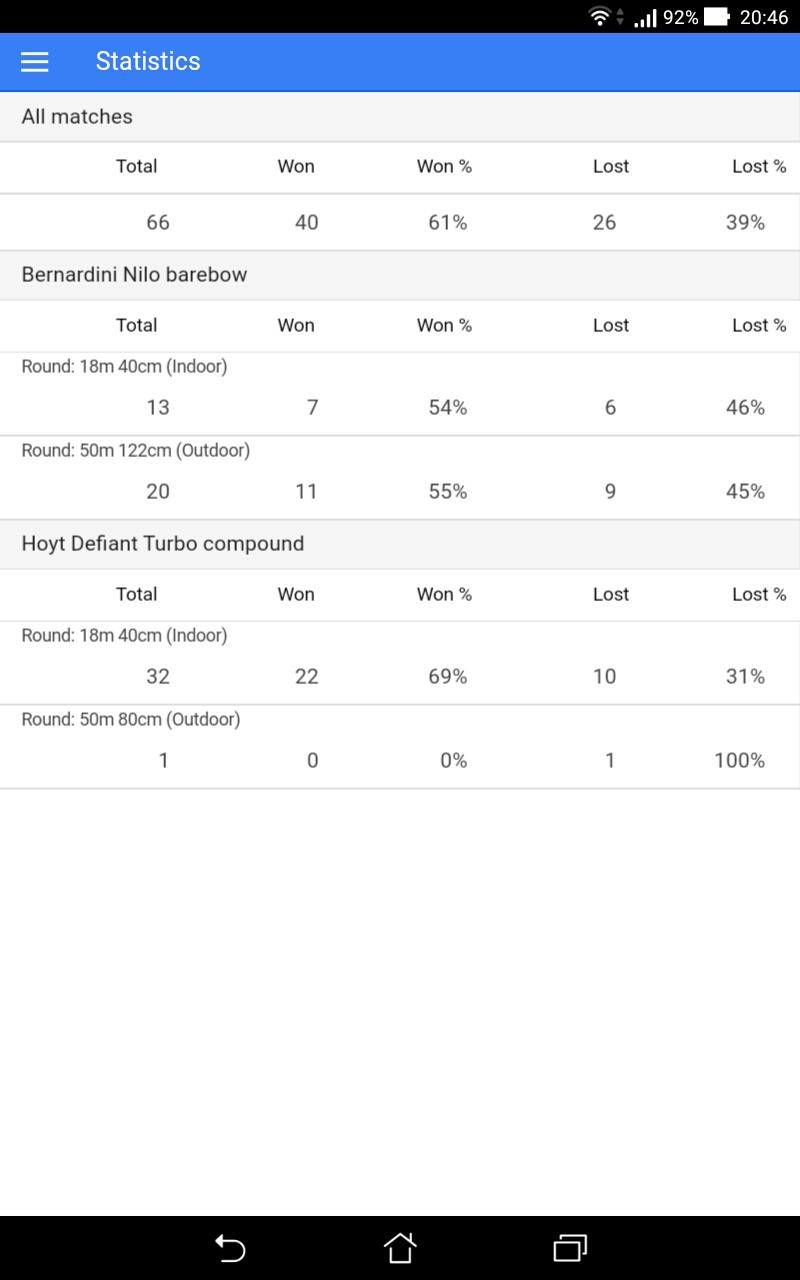Tap the barebow 50m 122cm Outdoor round row

400,478
